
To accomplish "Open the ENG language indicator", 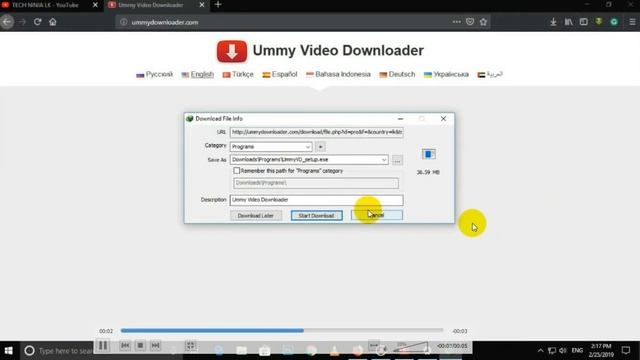I will [x=577, y=351].
